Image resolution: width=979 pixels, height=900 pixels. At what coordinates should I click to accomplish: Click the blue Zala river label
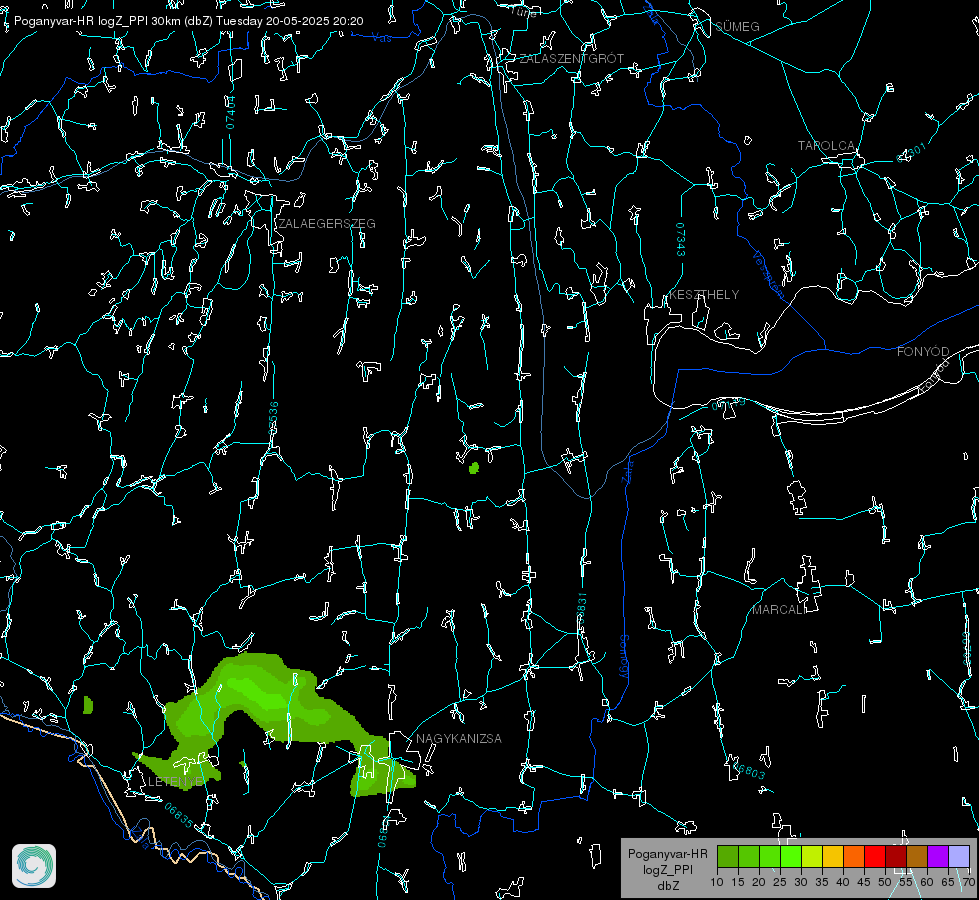pyautogui.click(x=628, y=470)
